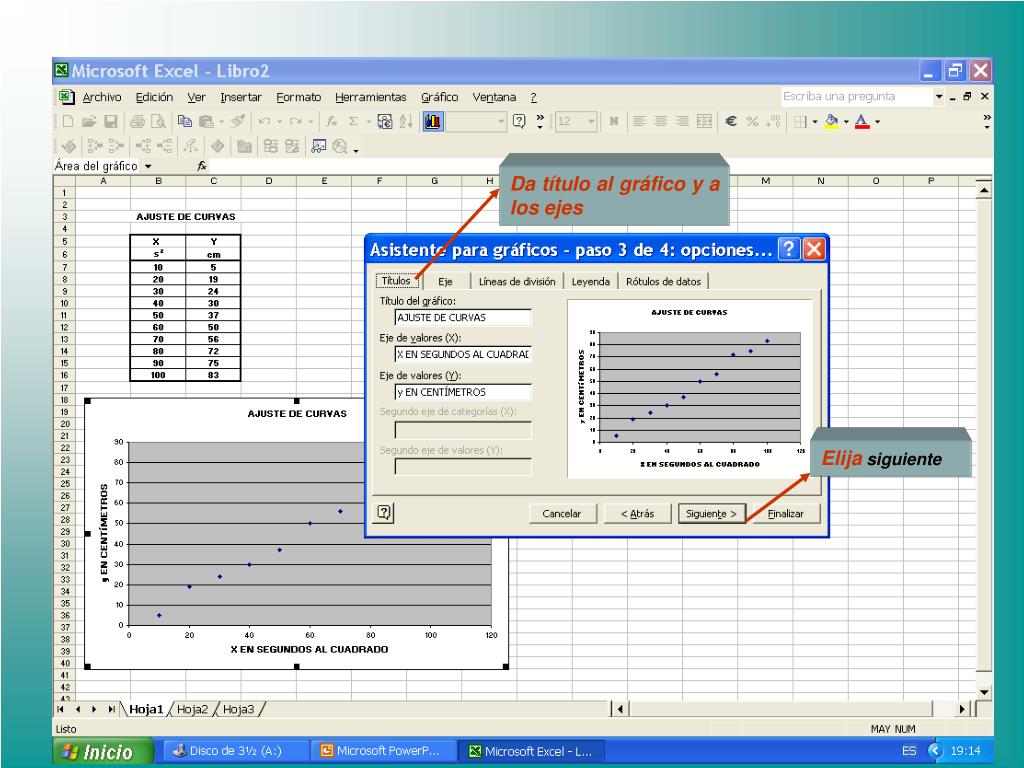Apply the yellow Fill Color bucket
Image resolution: width=1024 pixels, height=768 pixels.
pyautogui.click(x=831, y=121)
